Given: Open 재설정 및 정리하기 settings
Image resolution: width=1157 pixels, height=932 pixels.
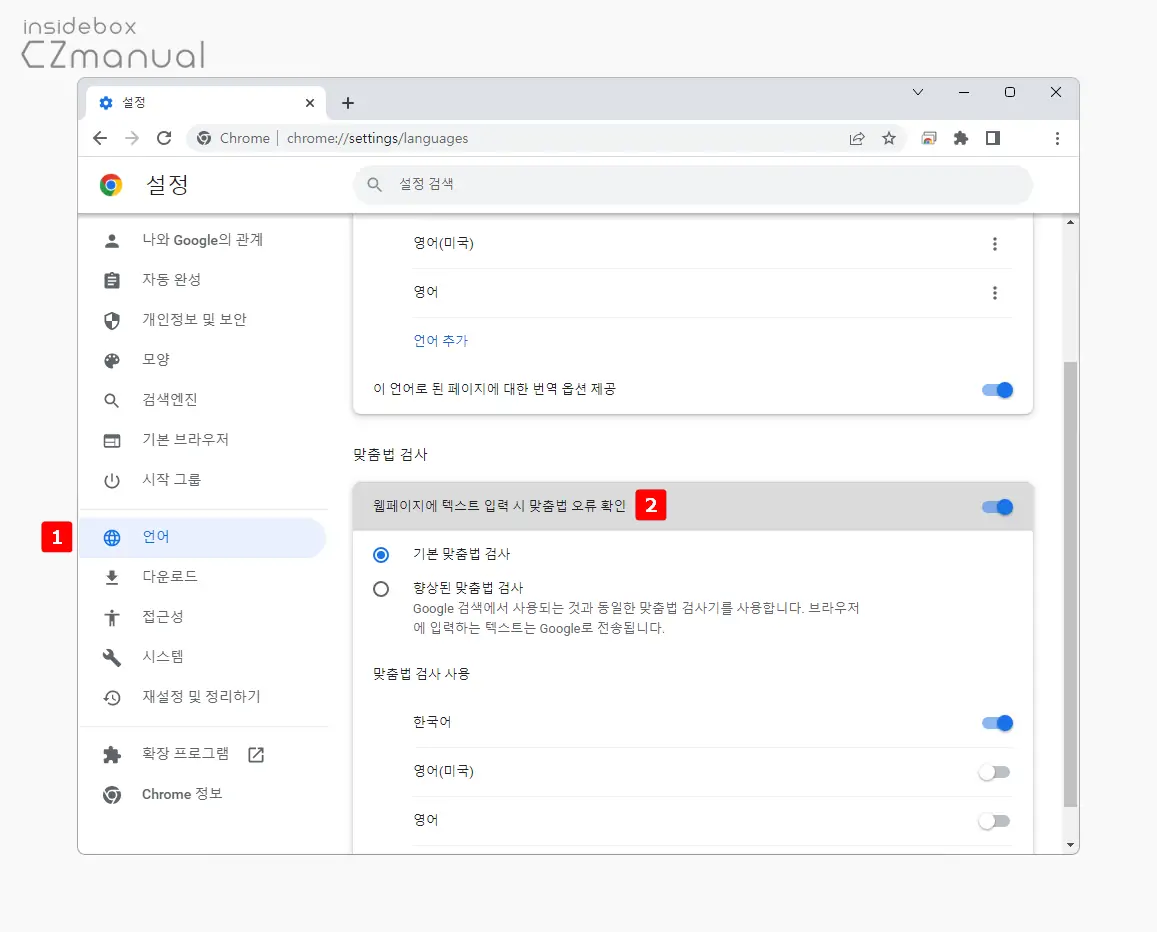Looking at the screenshot, I should 201,697.
